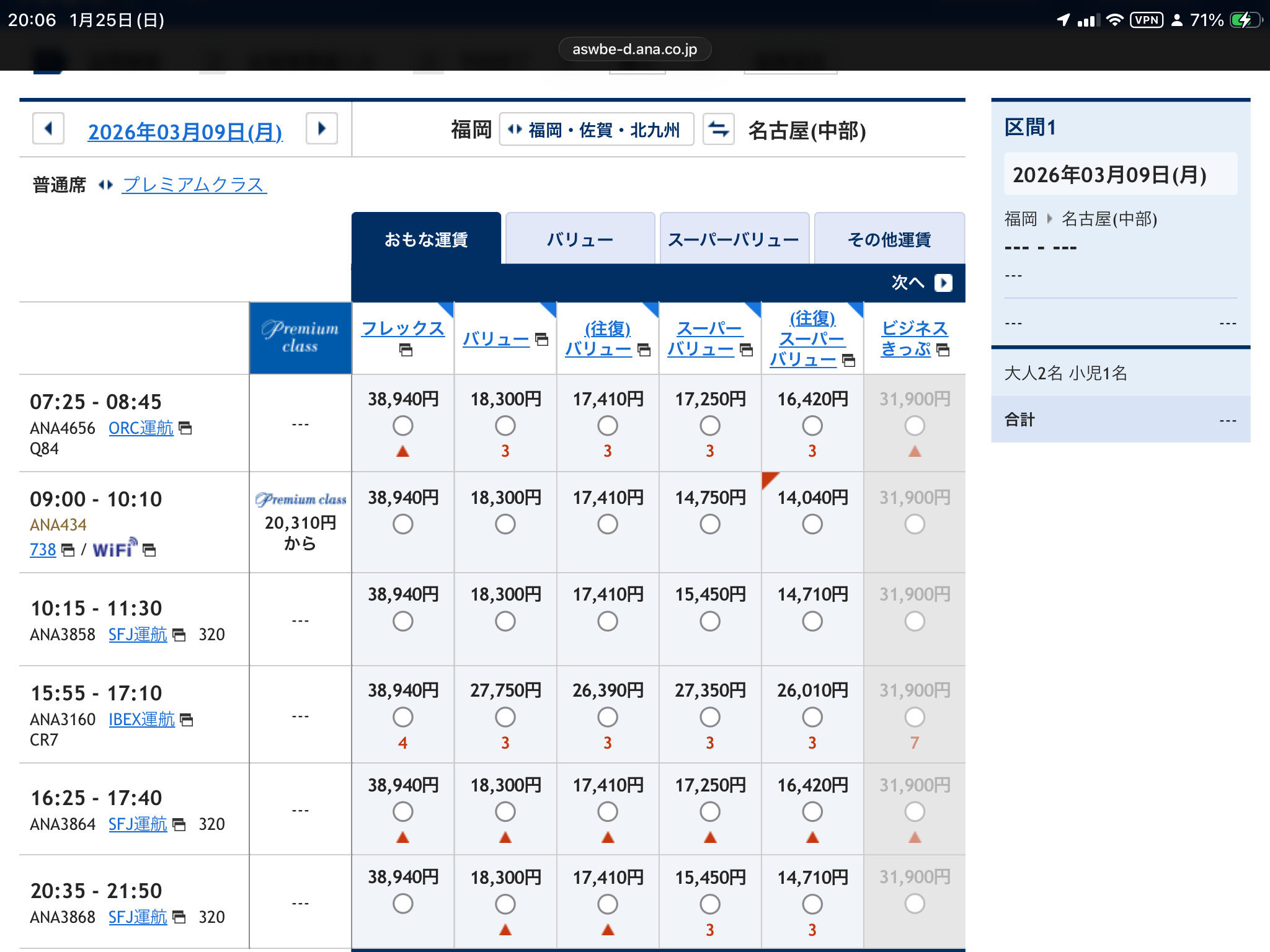Switch to プレミアムクラス seat class
1270x952 pixels.
pos(194,185)
